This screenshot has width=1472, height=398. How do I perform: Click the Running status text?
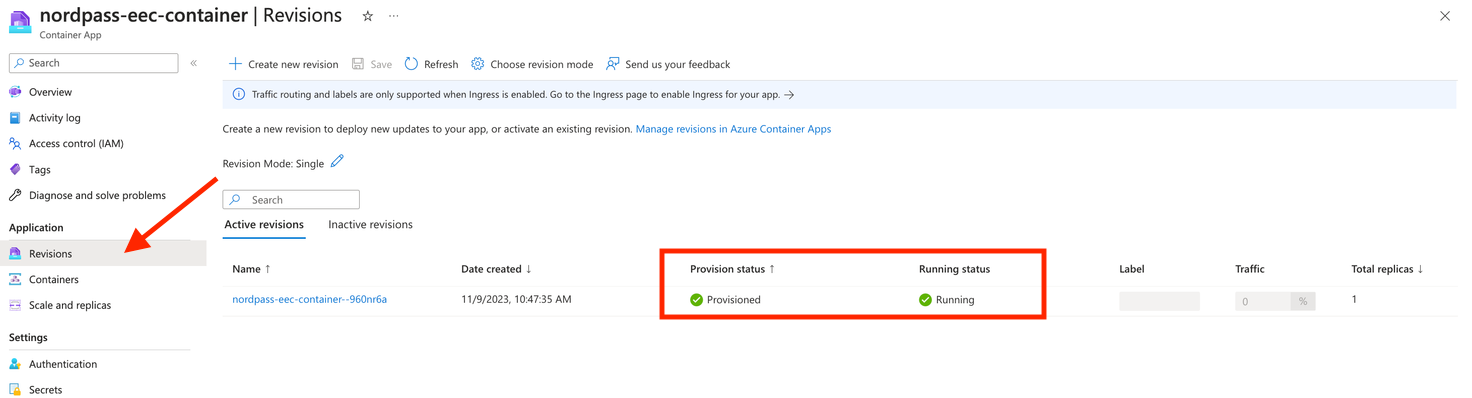(x=955, y=300)
